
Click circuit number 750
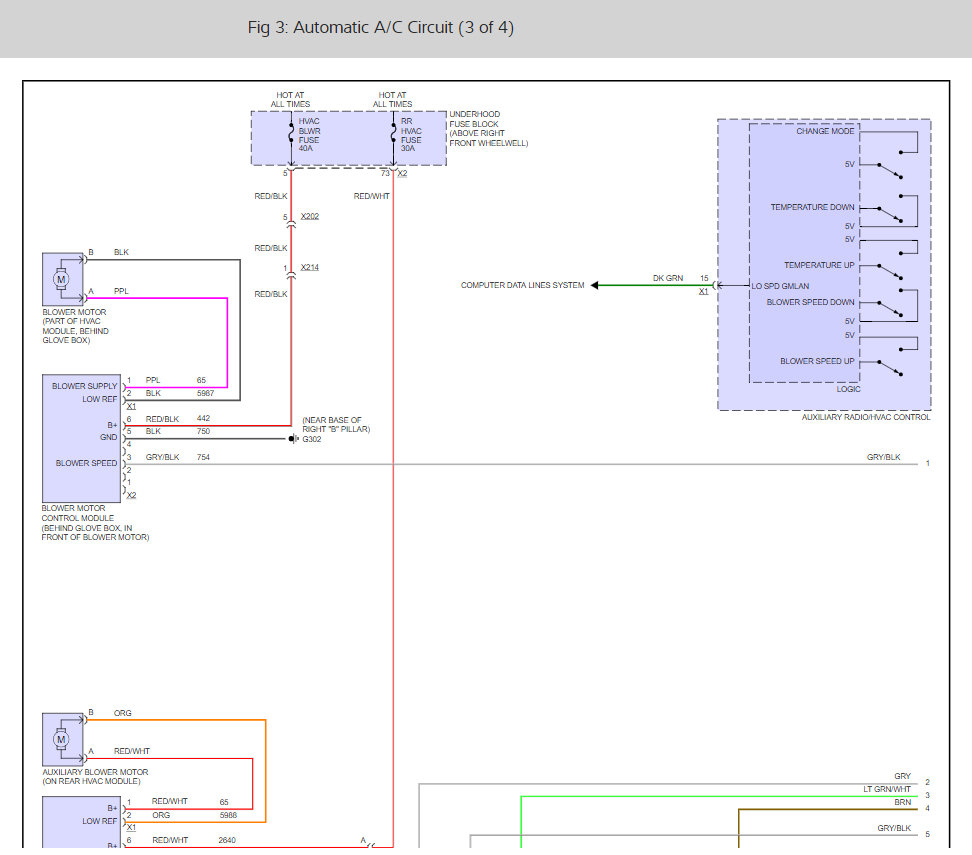(203, 432)
